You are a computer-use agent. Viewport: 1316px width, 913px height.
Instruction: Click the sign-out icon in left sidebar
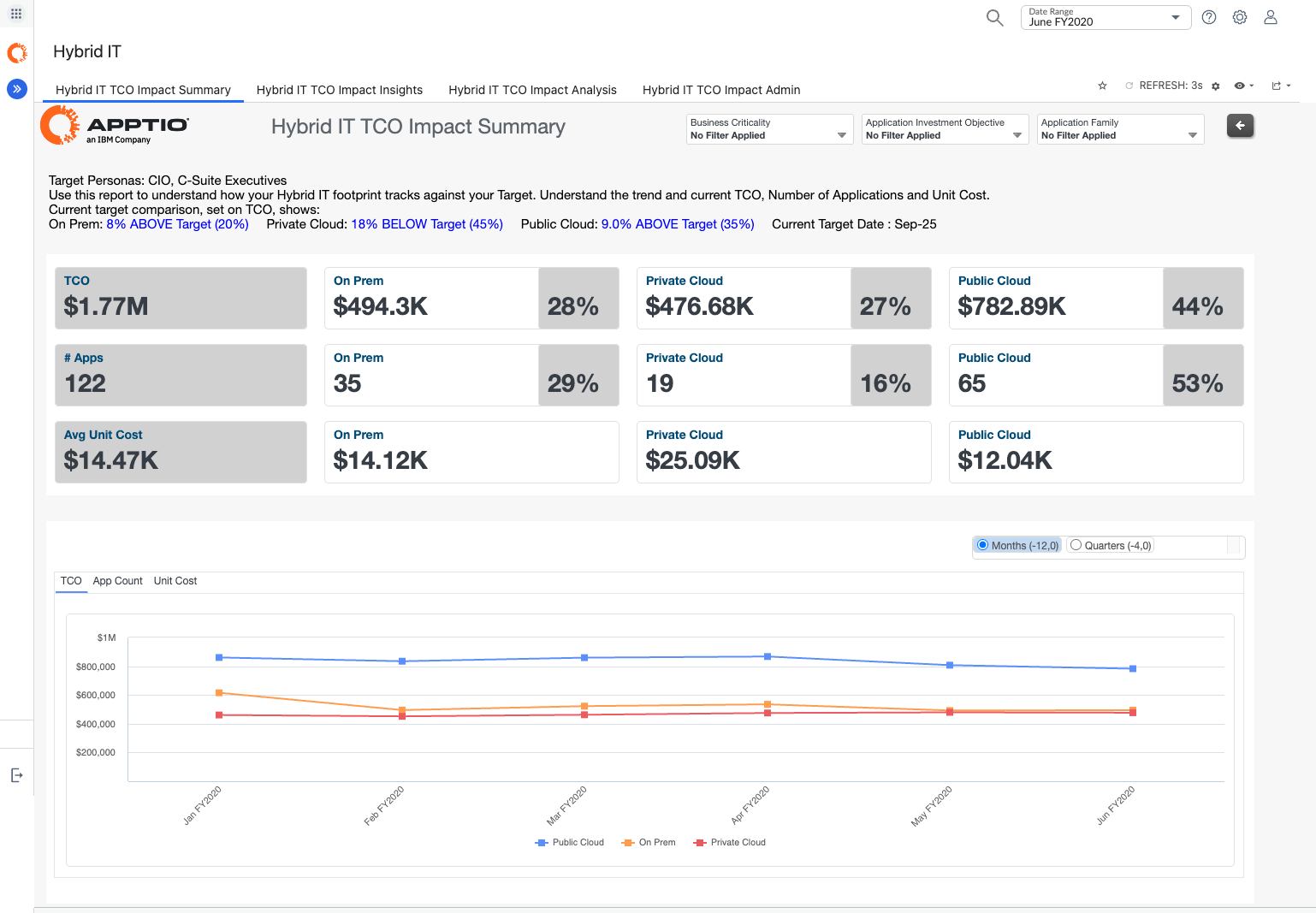16,775
